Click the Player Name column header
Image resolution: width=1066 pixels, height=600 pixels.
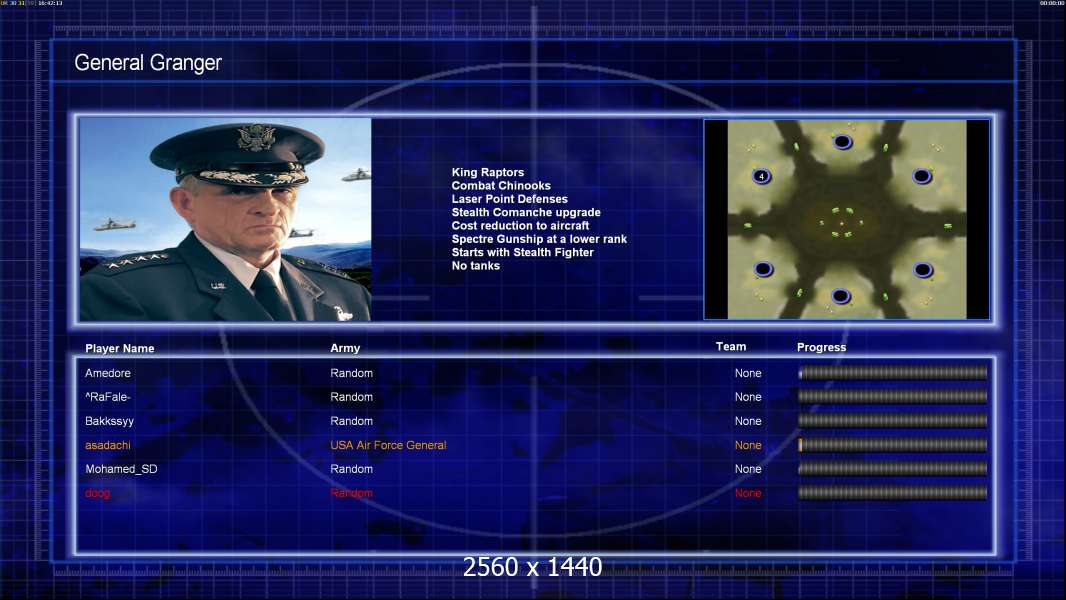120,349
